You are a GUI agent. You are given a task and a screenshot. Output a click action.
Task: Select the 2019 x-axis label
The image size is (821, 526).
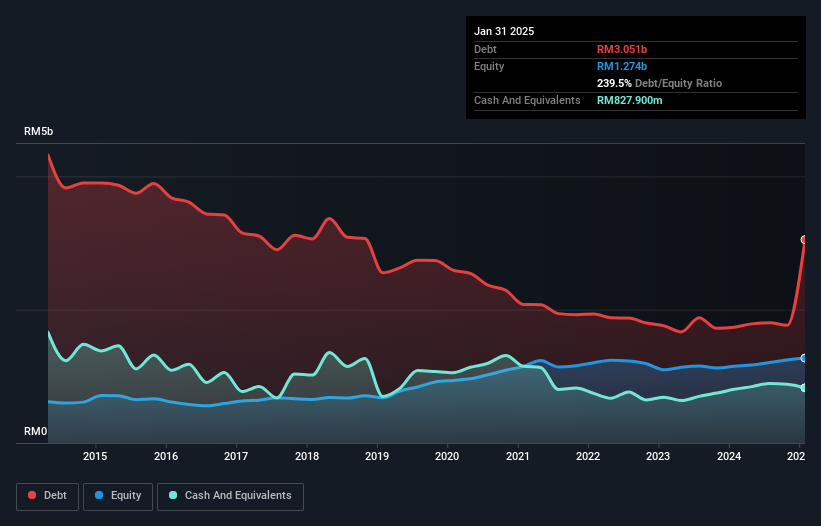[x=377, y=456]
